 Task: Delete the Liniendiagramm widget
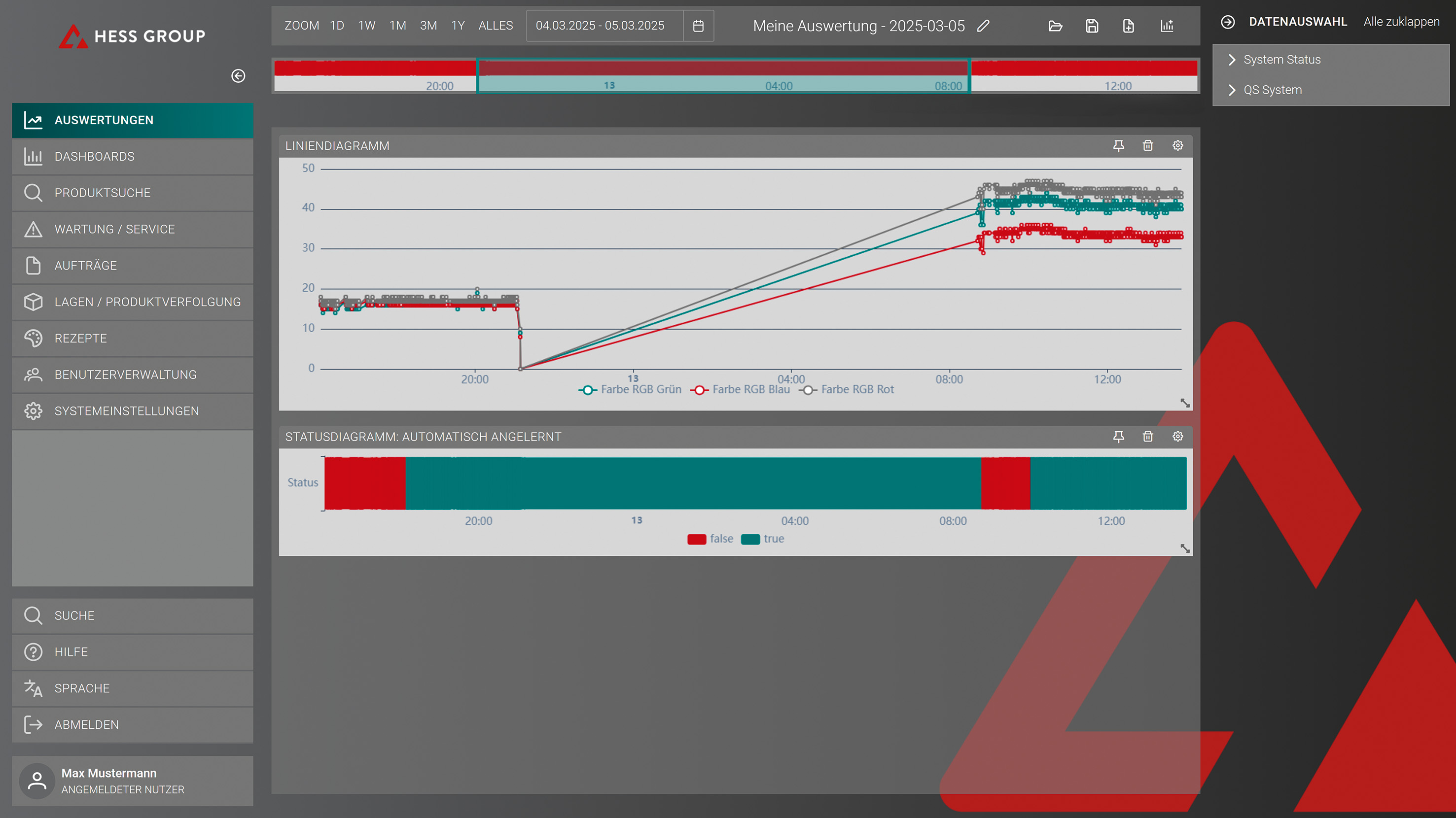pos(1147,146)
